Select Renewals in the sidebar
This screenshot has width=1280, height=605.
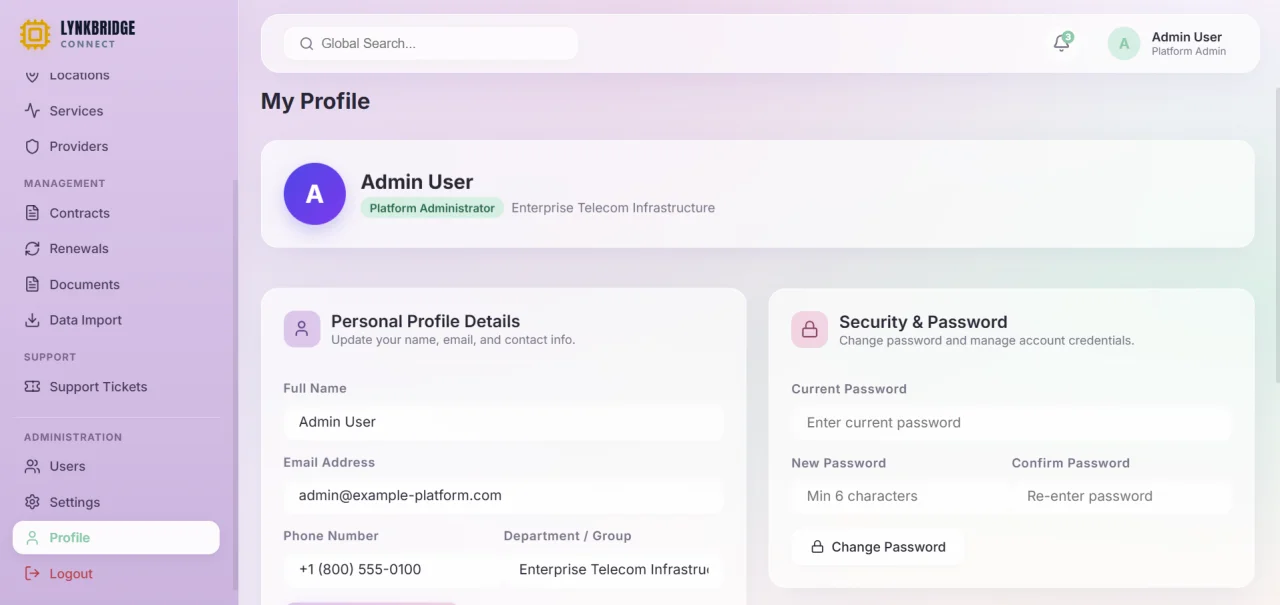[116, 248]
